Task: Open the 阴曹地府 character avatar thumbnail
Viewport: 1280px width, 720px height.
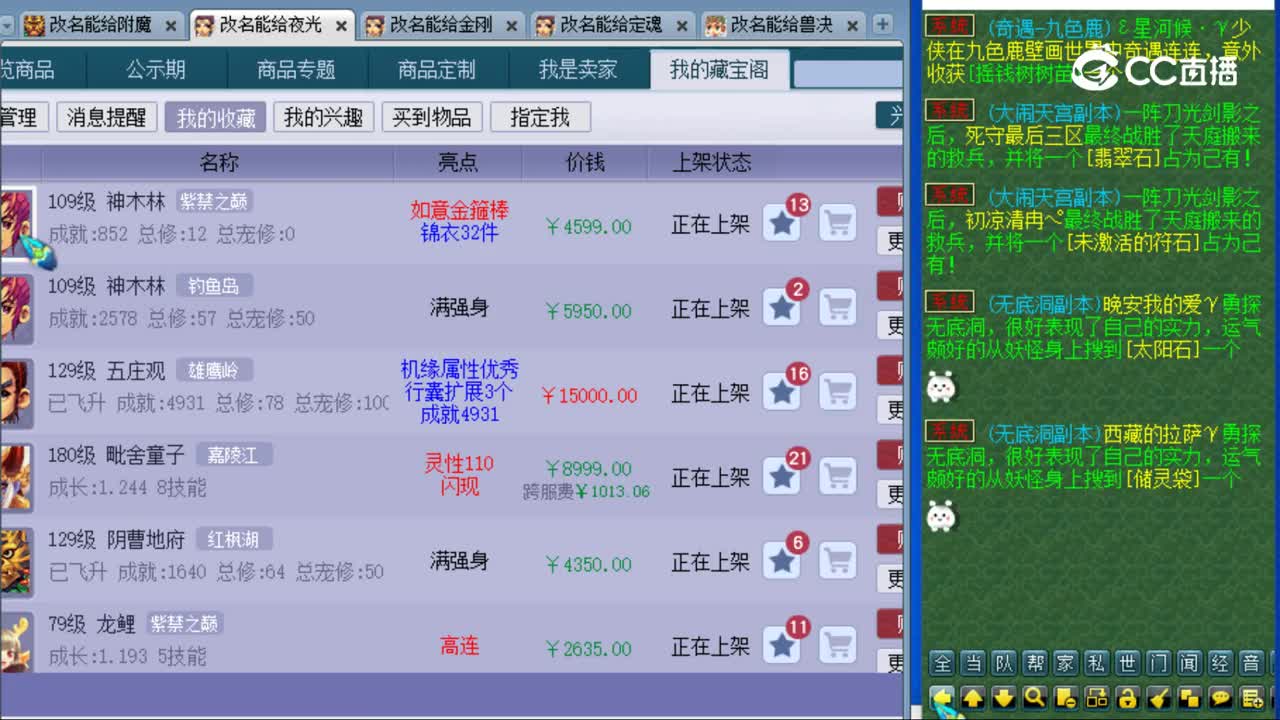Action: [17, 561]
